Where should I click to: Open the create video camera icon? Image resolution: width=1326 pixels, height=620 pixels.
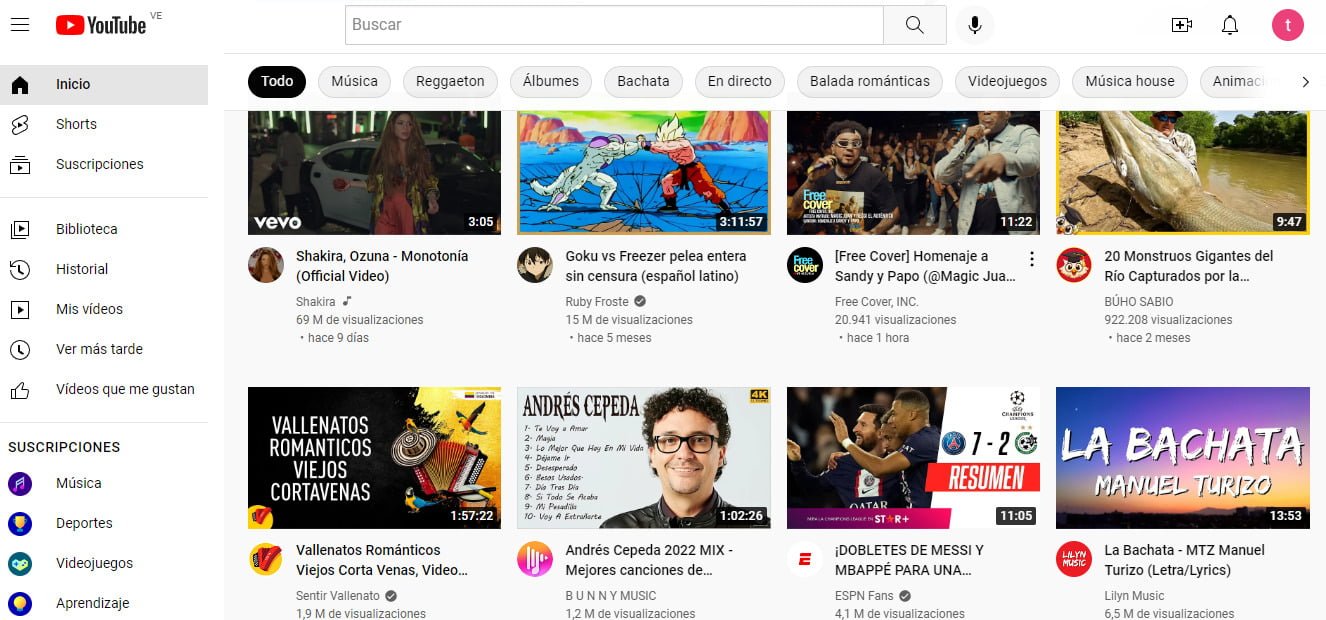pyautogui.click(x=1182, y=25)
